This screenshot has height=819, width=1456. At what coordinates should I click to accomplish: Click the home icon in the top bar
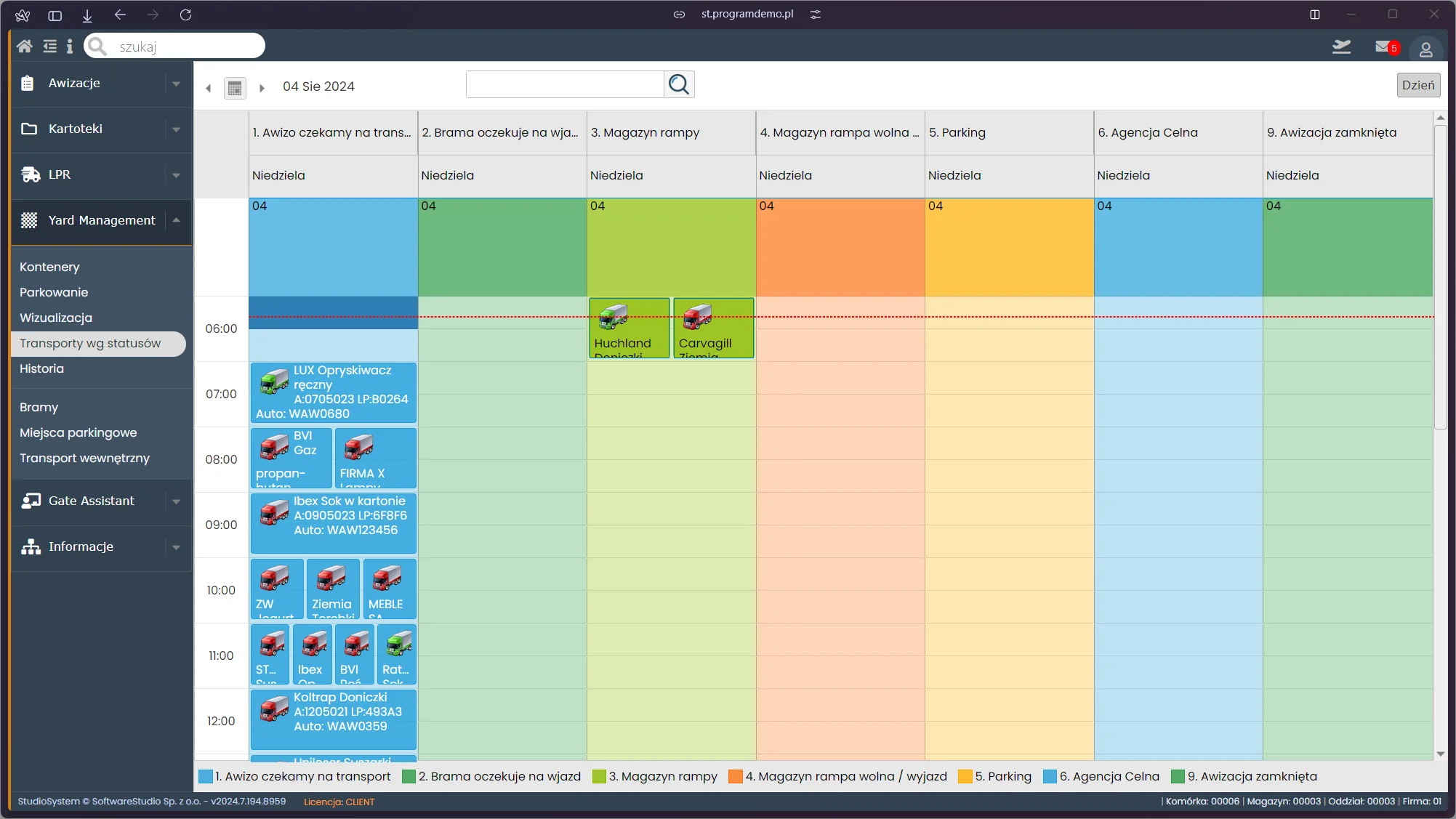tap(24, 47)
